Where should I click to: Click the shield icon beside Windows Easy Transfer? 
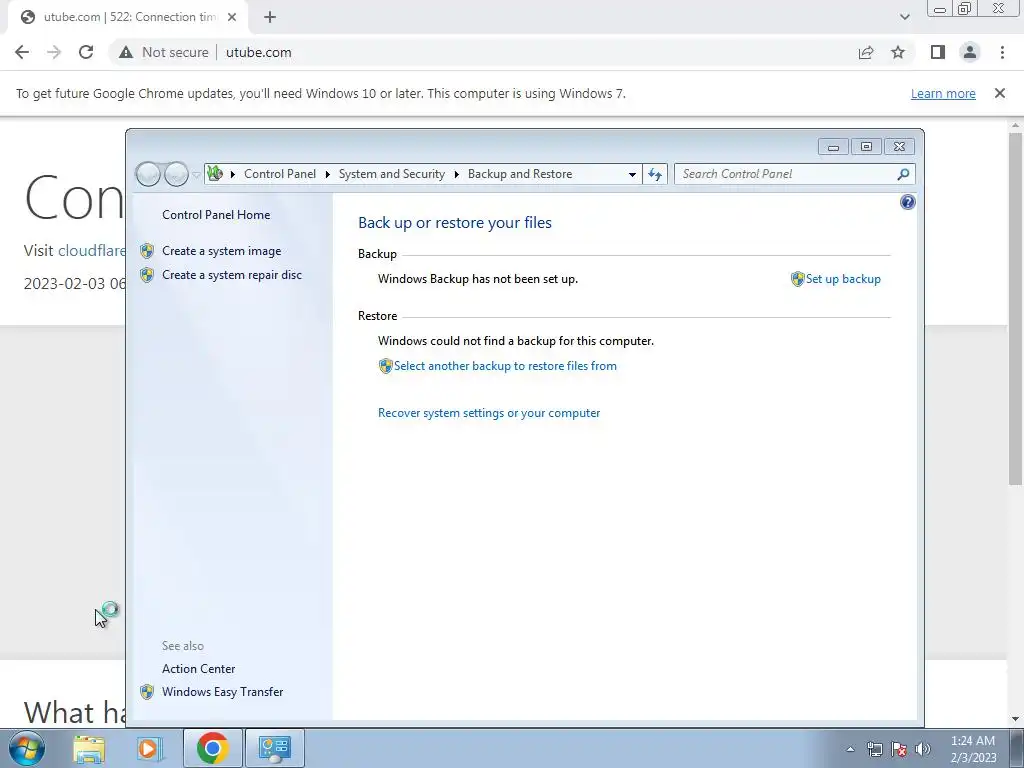click(x=147, y=692)
